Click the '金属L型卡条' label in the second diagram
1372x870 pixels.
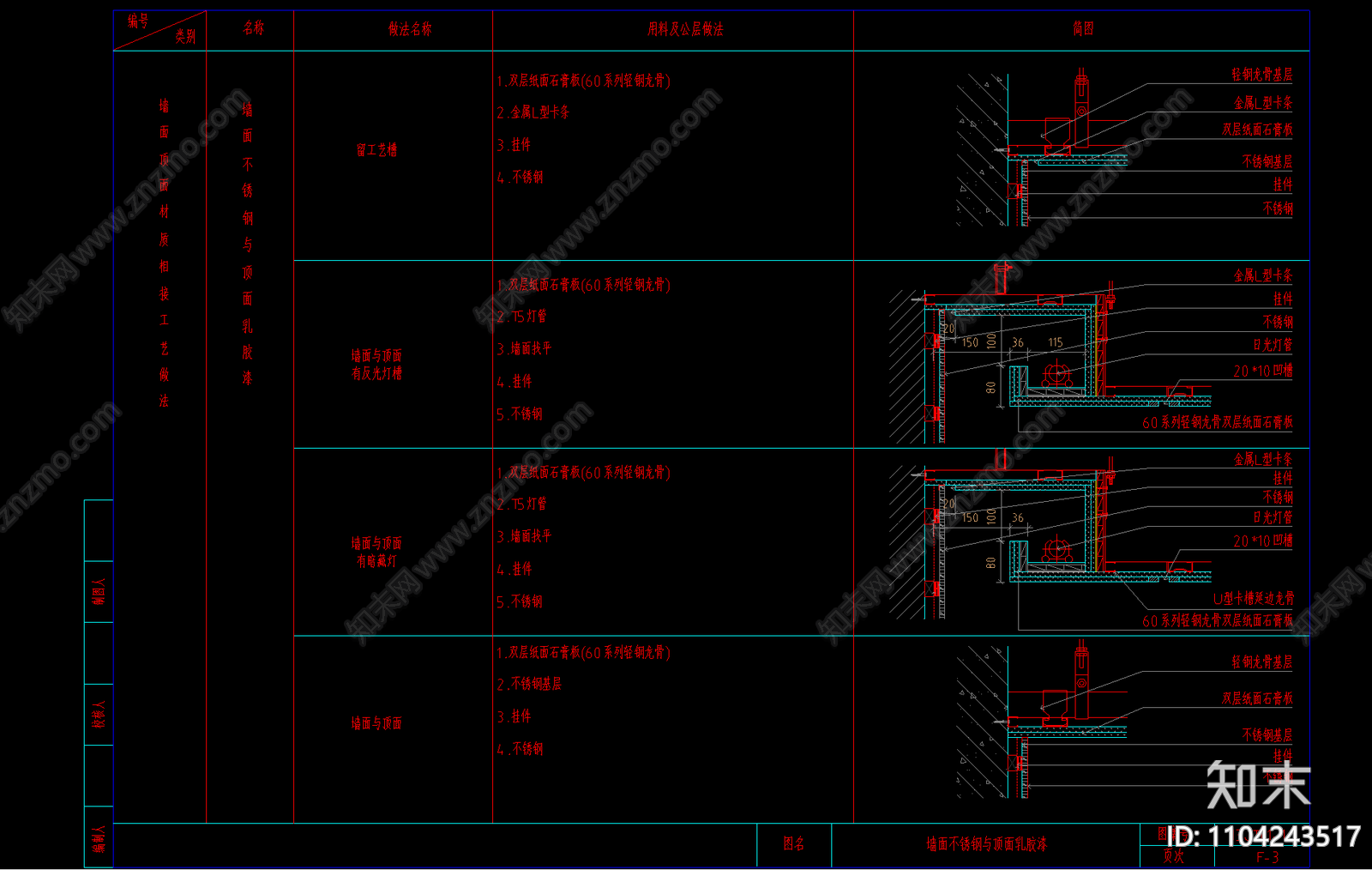tap(1263, 275)
